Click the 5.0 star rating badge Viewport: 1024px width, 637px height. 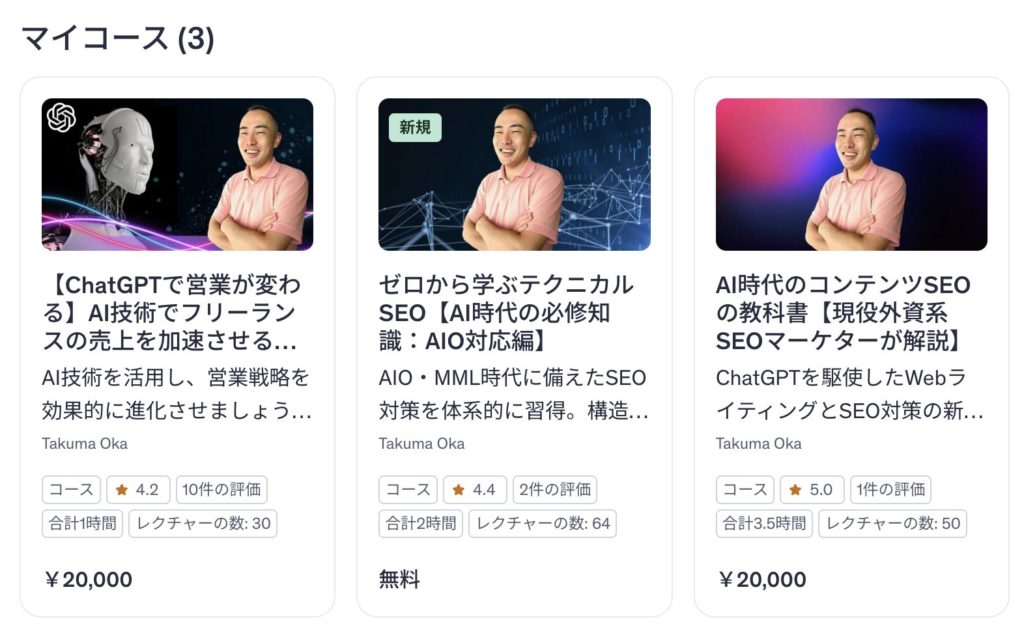(812, 490)
